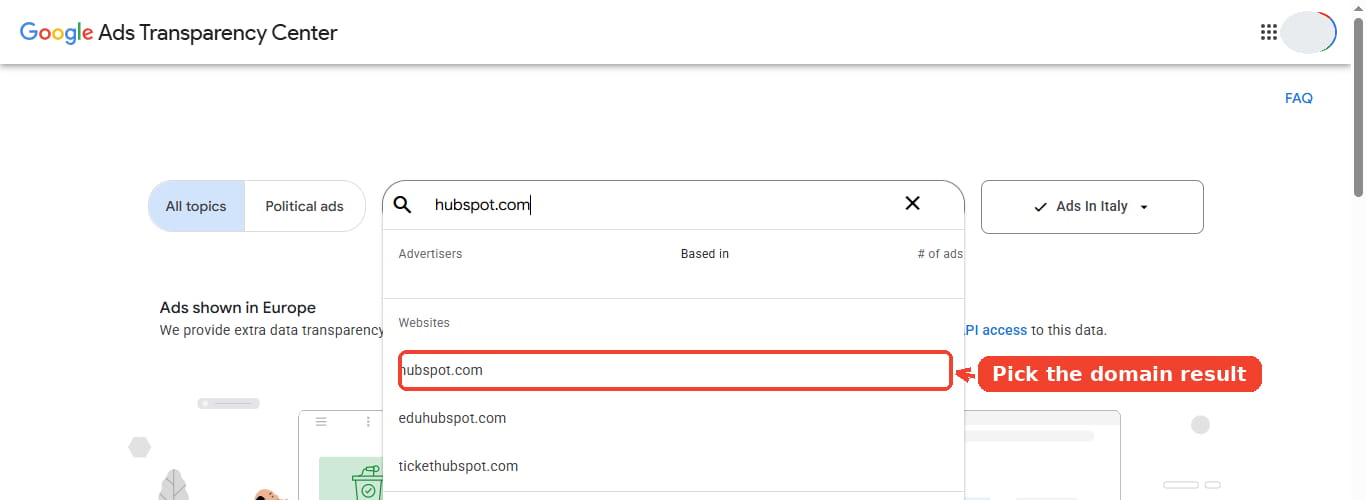Choose the tickethubspot.com website result

[x=674, y=466]
